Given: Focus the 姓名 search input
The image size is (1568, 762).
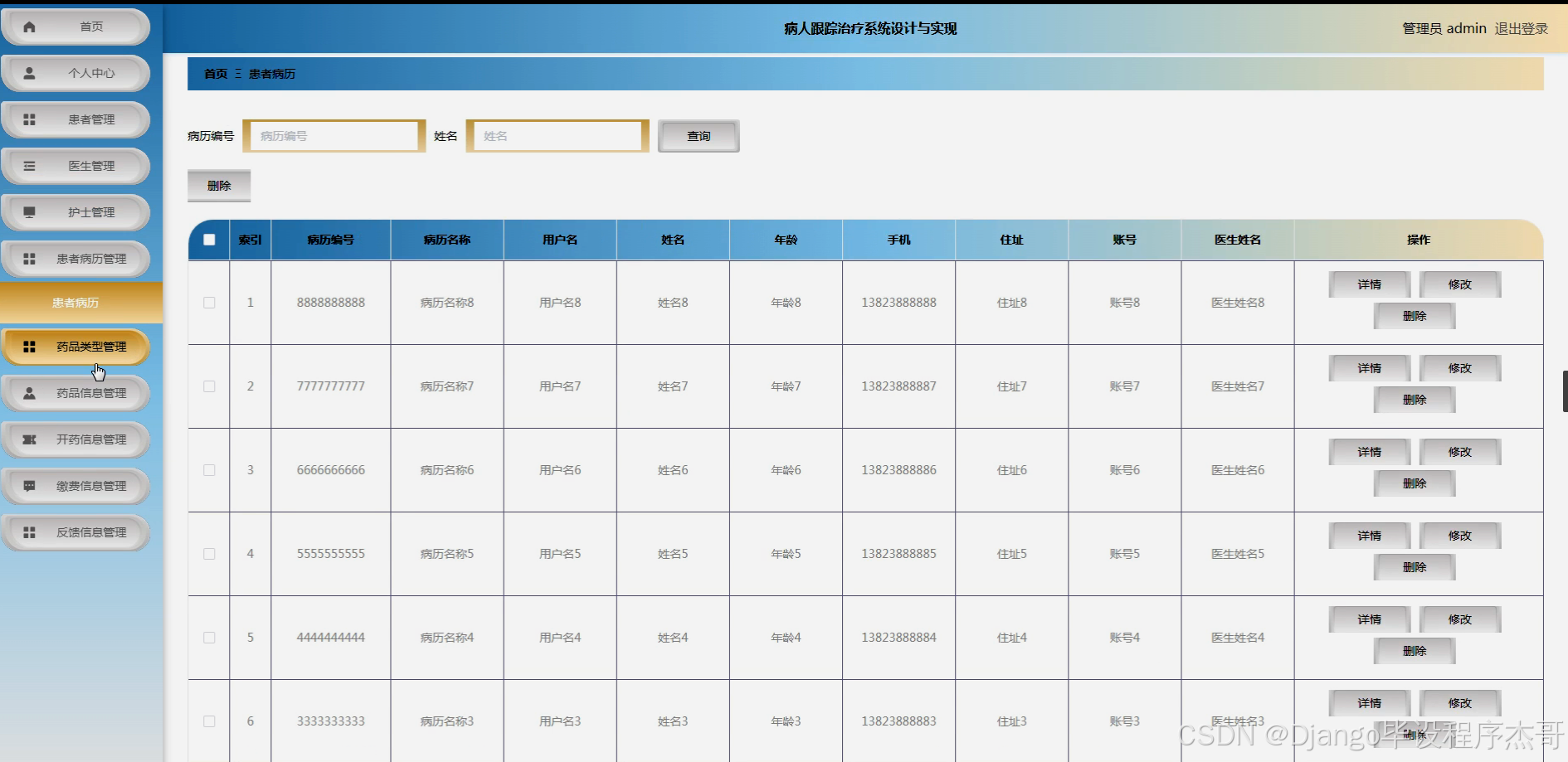Looking at the screenshot, I should click(558, 136).
